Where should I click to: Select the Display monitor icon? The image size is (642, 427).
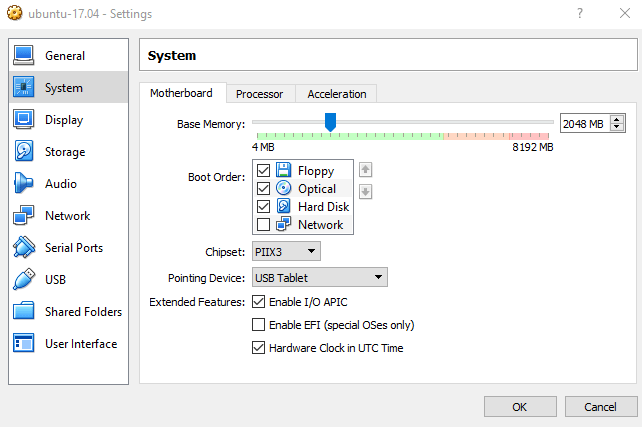pos(24,120)
